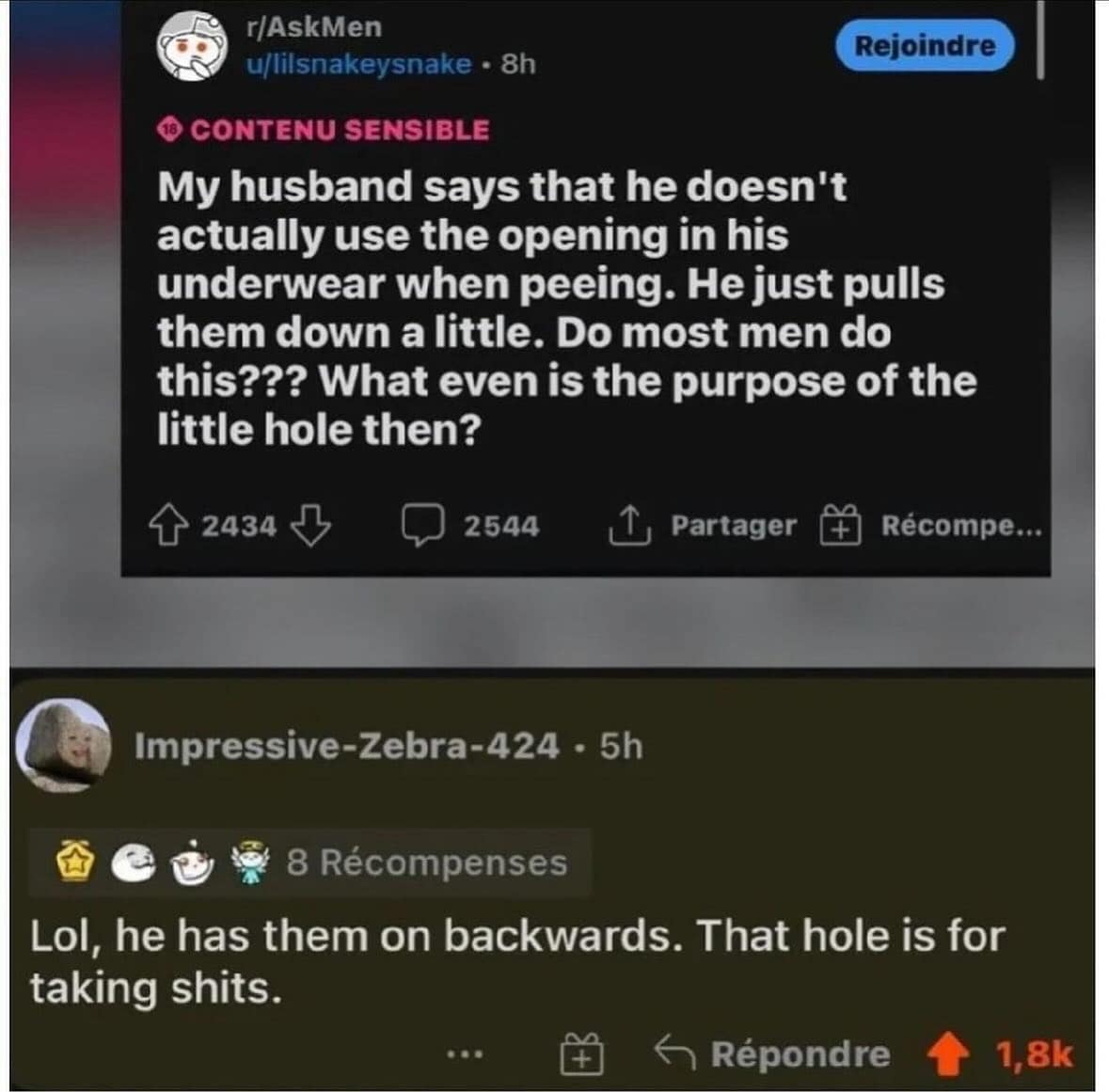Grab the scrollbar beside Rejoindre
Image resolution: width=1109 pixels, height=1092 pixels.
(x=1039, y=40)
